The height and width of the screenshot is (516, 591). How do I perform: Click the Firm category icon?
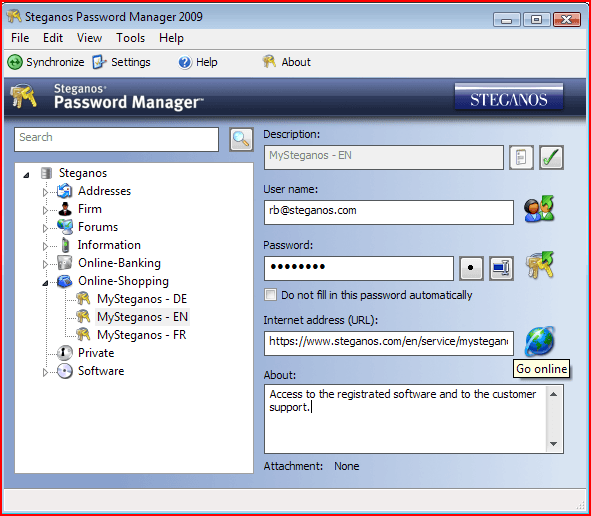tap(65, 209)
